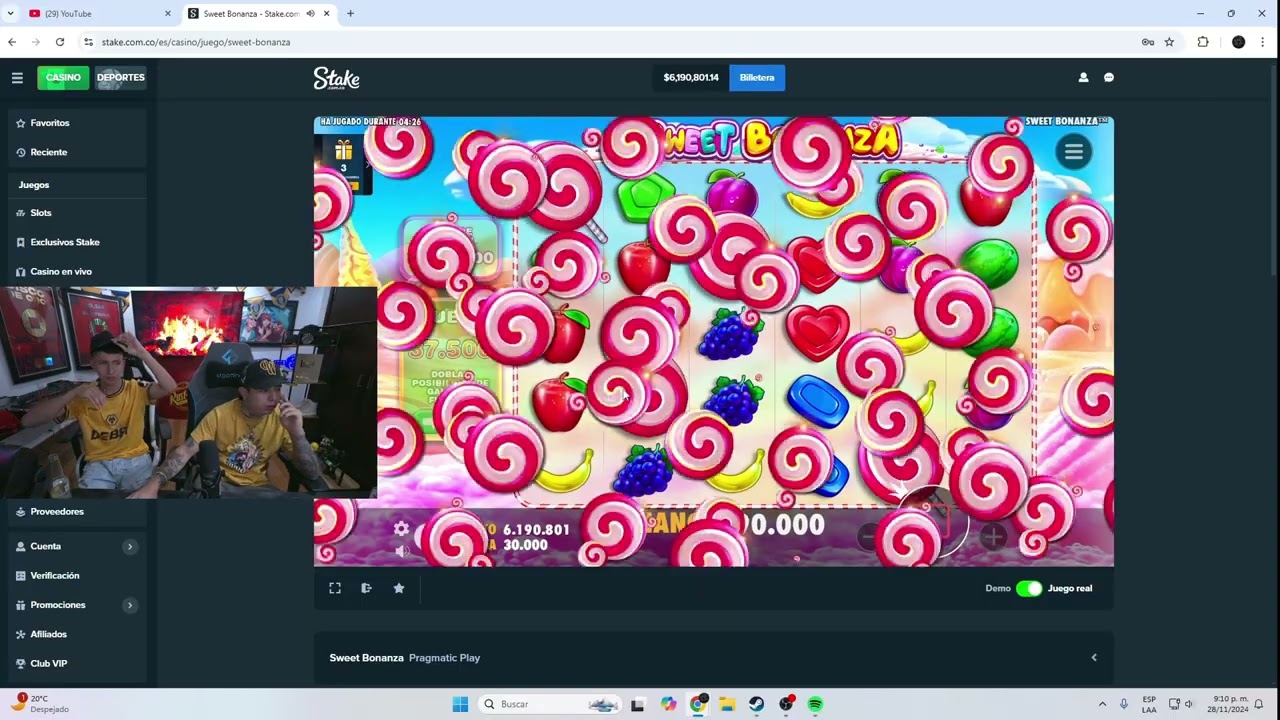Open the browser tab search dropdown
This screenshot has height=720, width=1280.
pyautogui.click(x=10, y=14)
